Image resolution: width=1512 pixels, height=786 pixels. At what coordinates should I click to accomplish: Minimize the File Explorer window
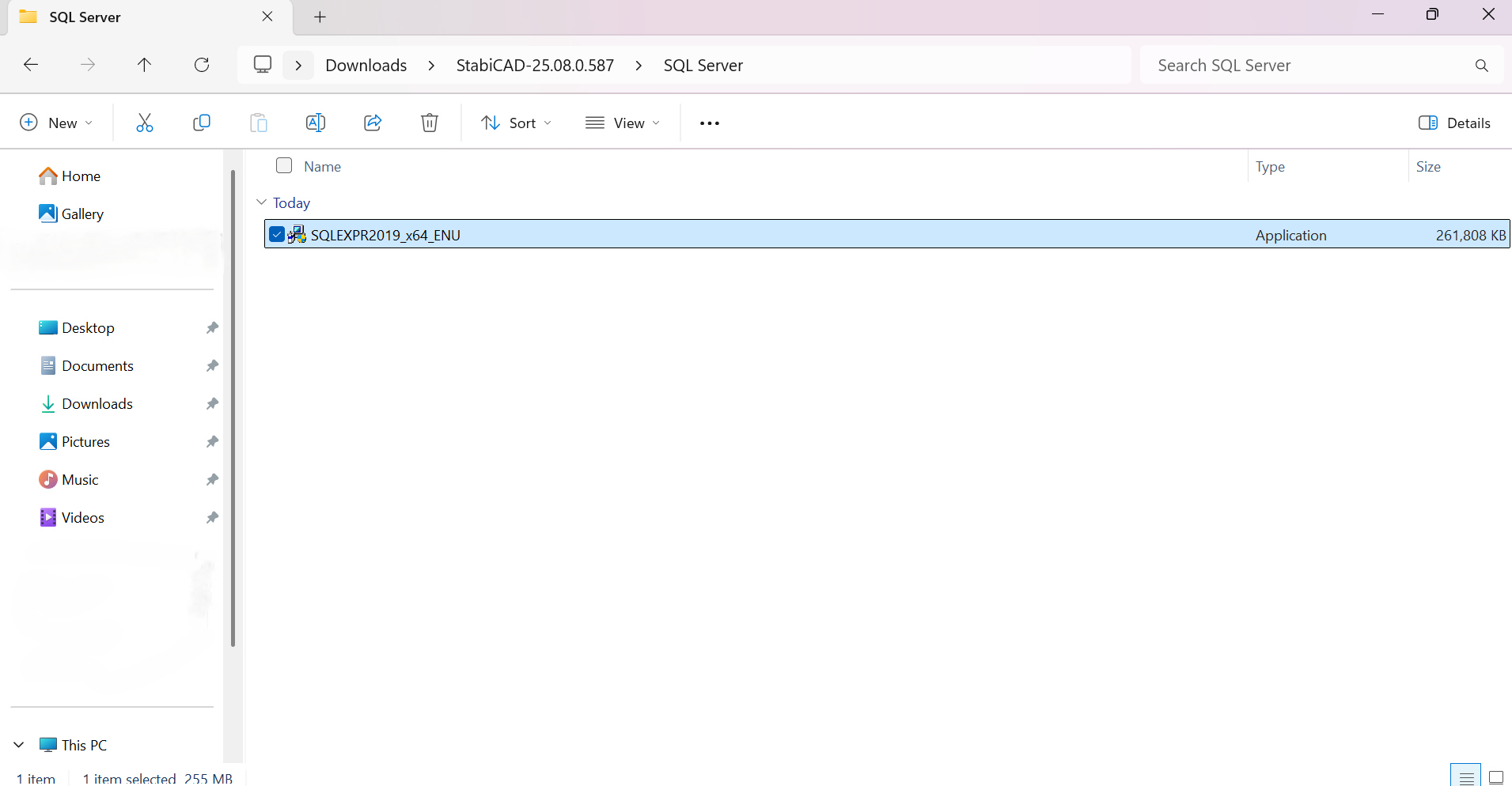[1377, 14]
